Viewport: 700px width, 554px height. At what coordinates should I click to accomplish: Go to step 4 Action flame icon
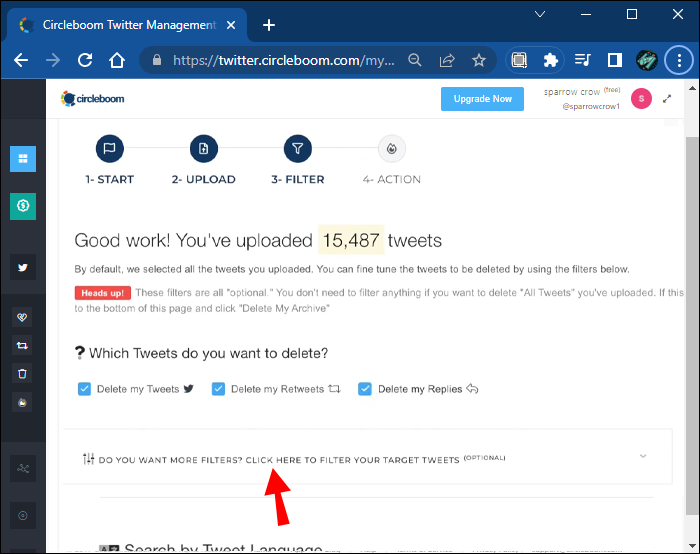click(392, 149)
